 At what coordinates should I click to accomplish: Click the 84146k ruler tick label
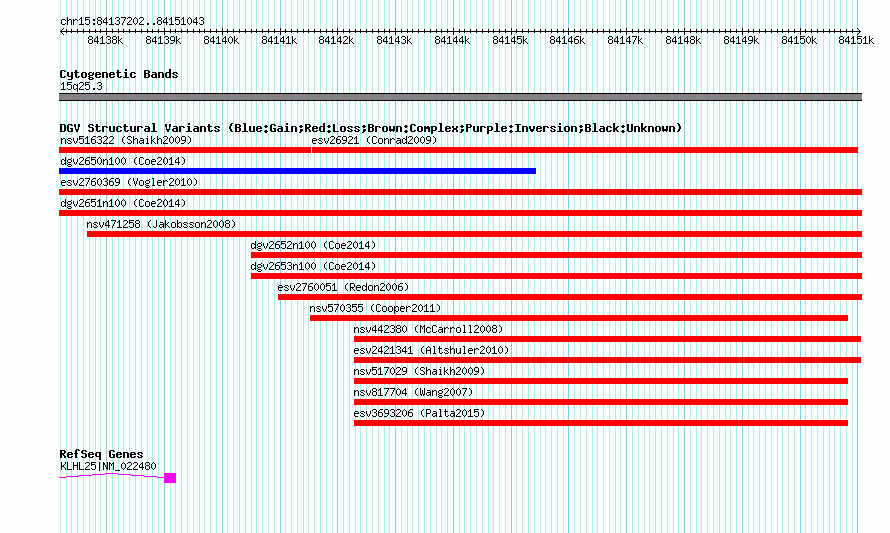pos(567,40)
